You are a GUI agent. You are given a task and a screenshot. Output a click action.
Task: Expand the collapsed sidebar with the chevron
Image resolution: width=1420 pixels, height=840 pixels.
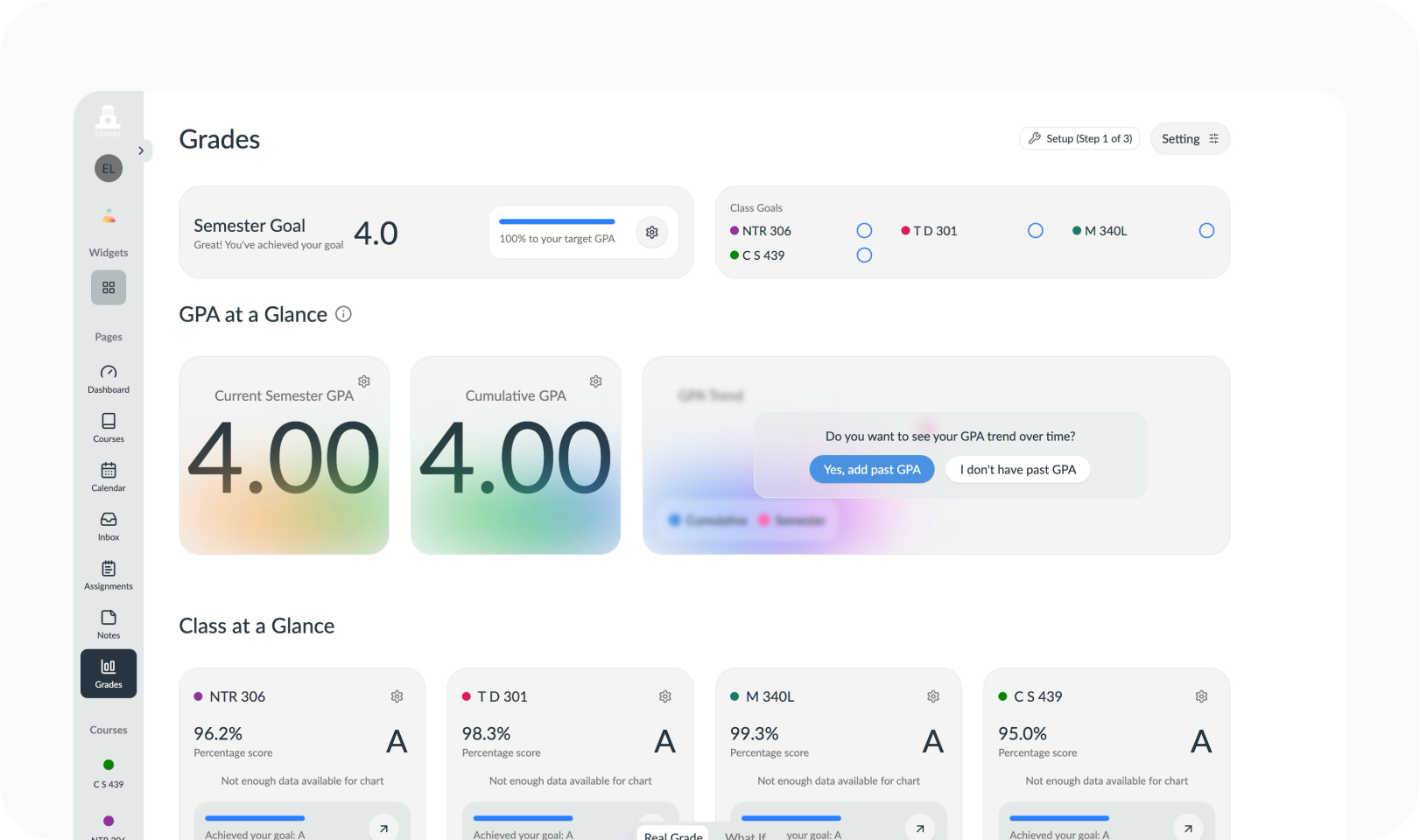(x=141, y=150)
